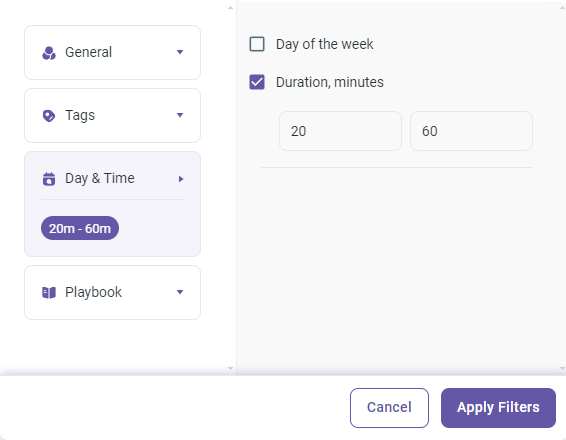Select the Playbook filter category

(112, 292)
